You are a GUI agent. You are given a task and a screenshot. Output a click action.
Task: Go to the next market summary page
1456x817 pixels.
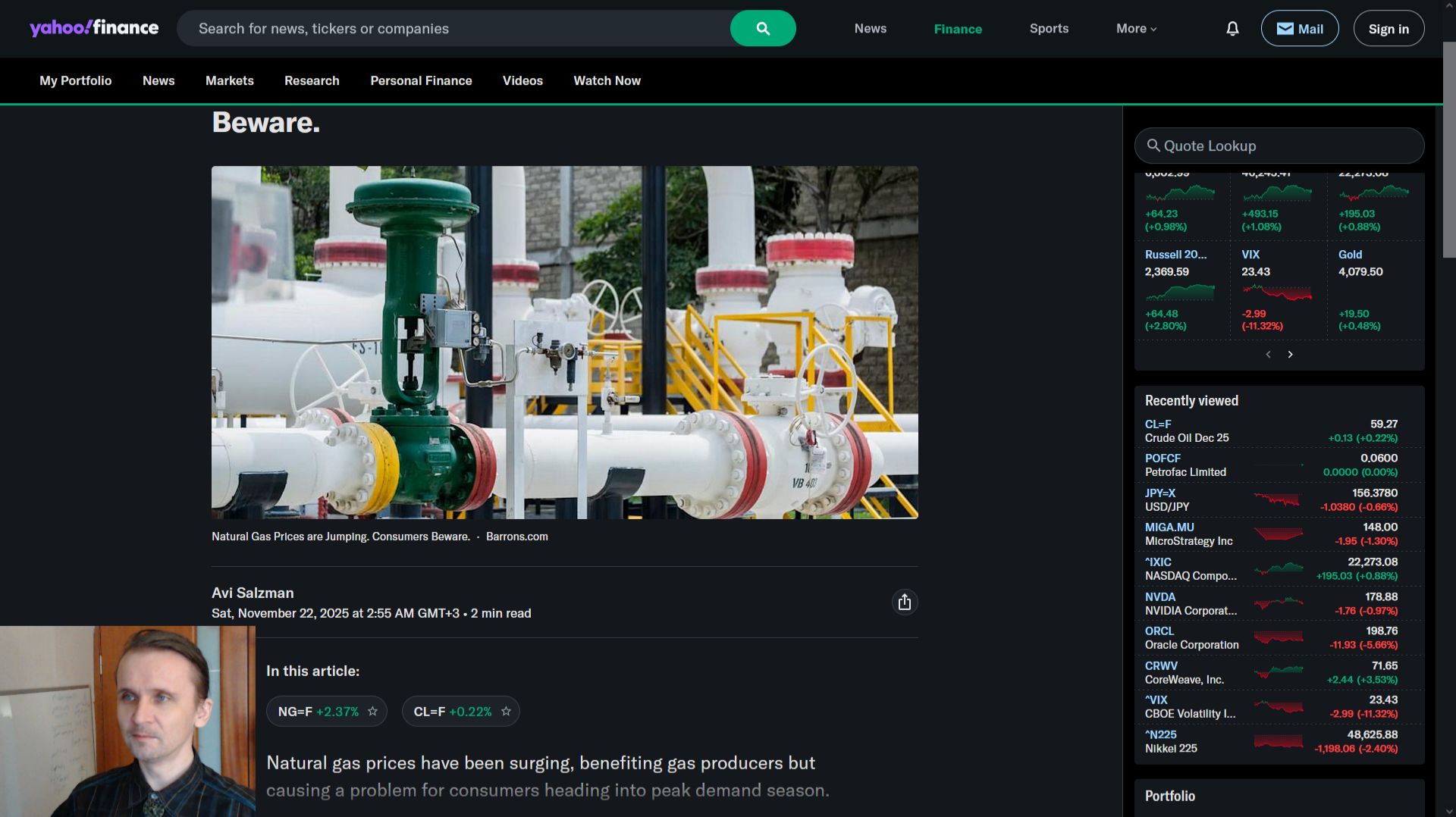coord(1290,355)
